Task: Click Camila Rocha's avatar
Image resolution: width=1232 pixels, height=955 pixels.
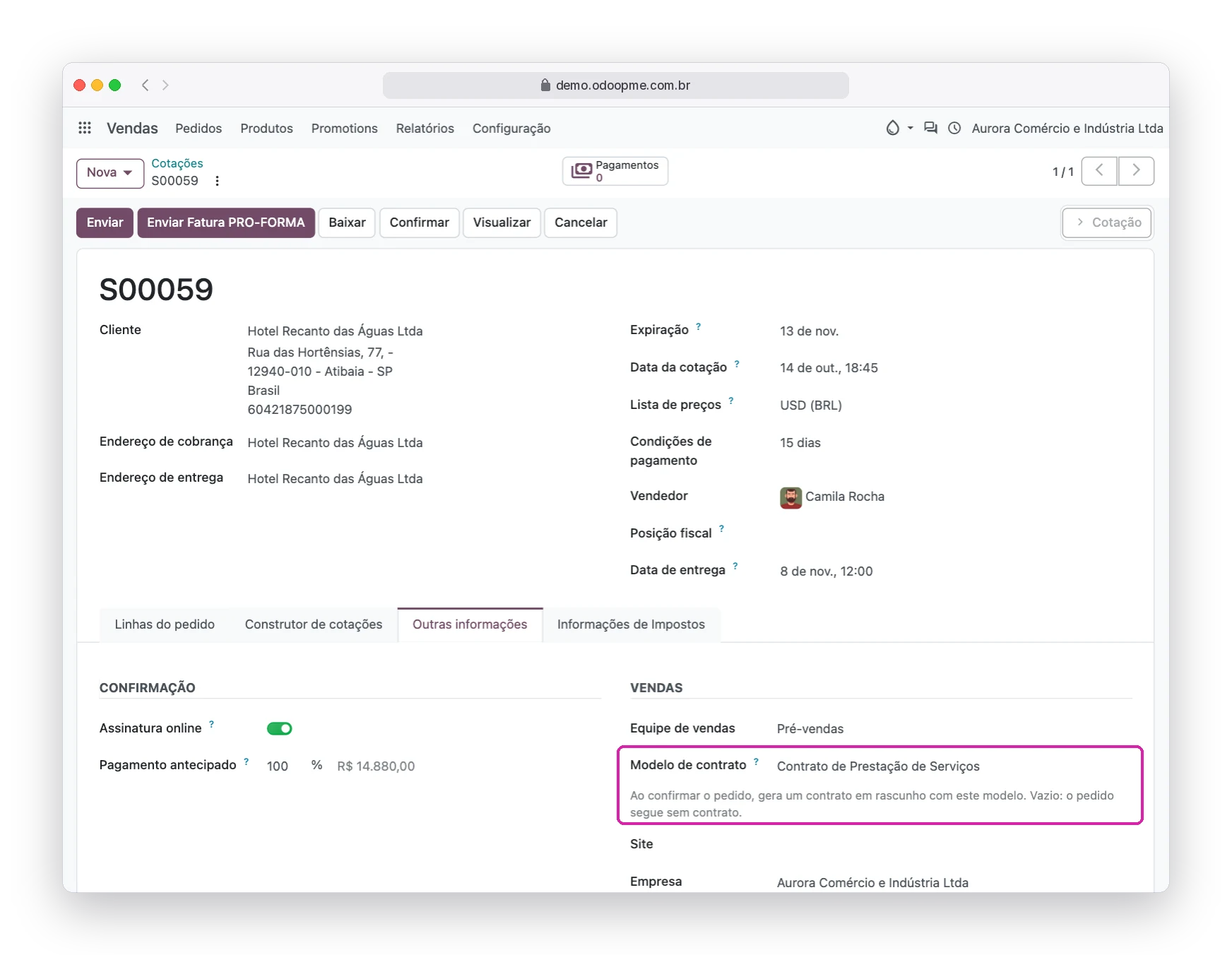Action: 790,497
